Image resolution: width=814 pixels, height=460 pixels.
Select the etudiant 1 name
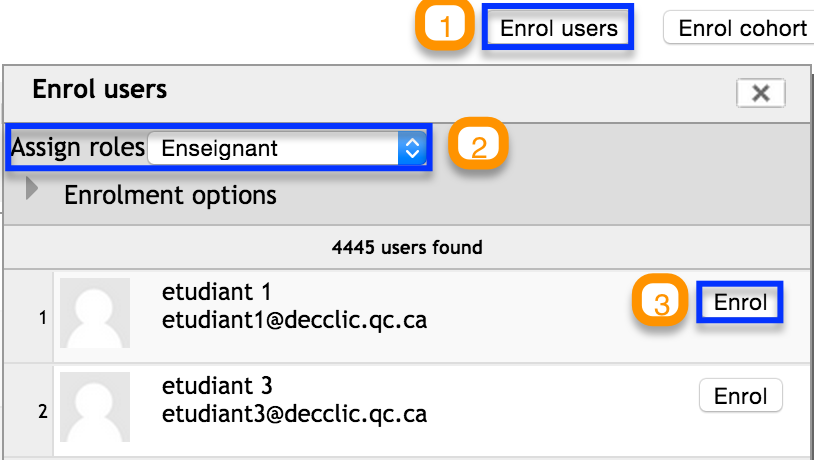216,292
